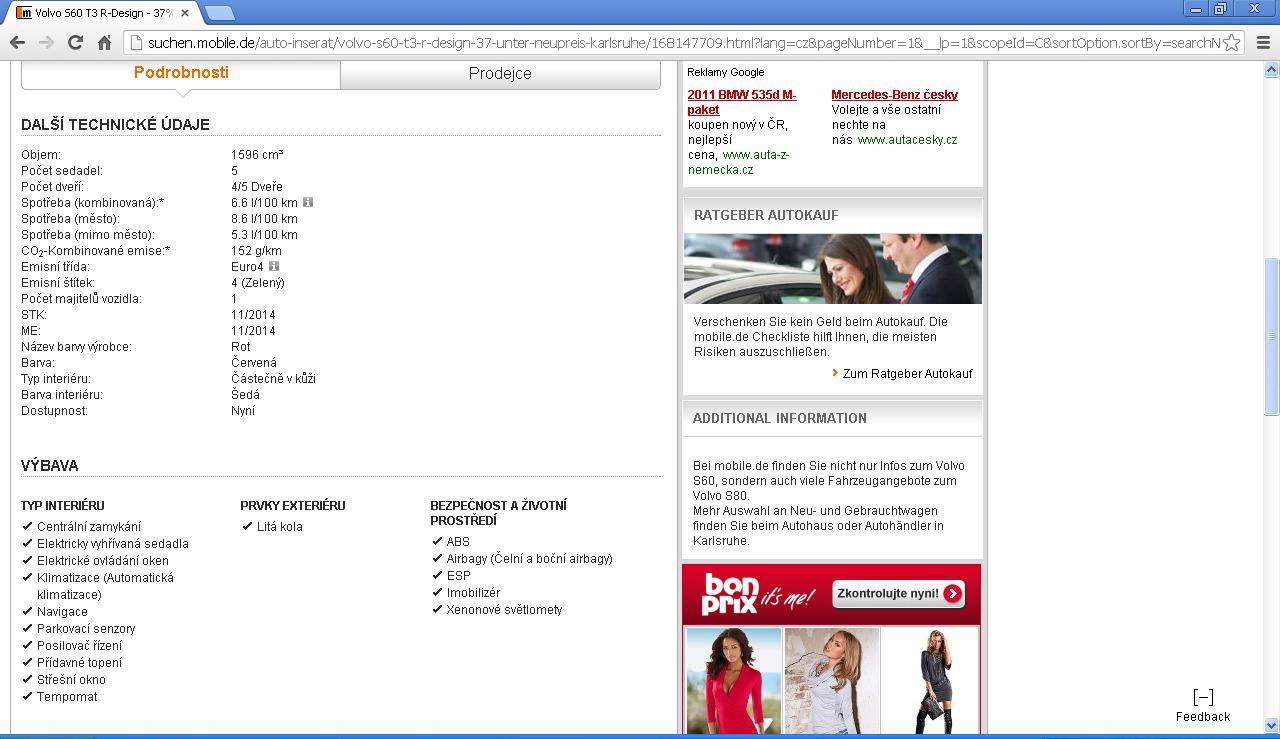
Task: Switch to the Prodejce tab
Action: click(x=500, y=74)
